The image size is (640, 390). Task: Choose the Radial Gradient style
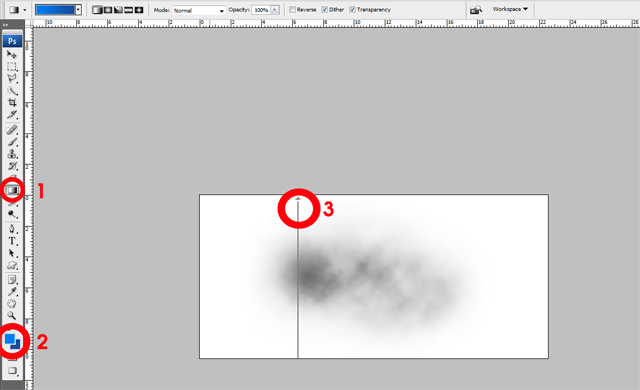click(108, 10)
